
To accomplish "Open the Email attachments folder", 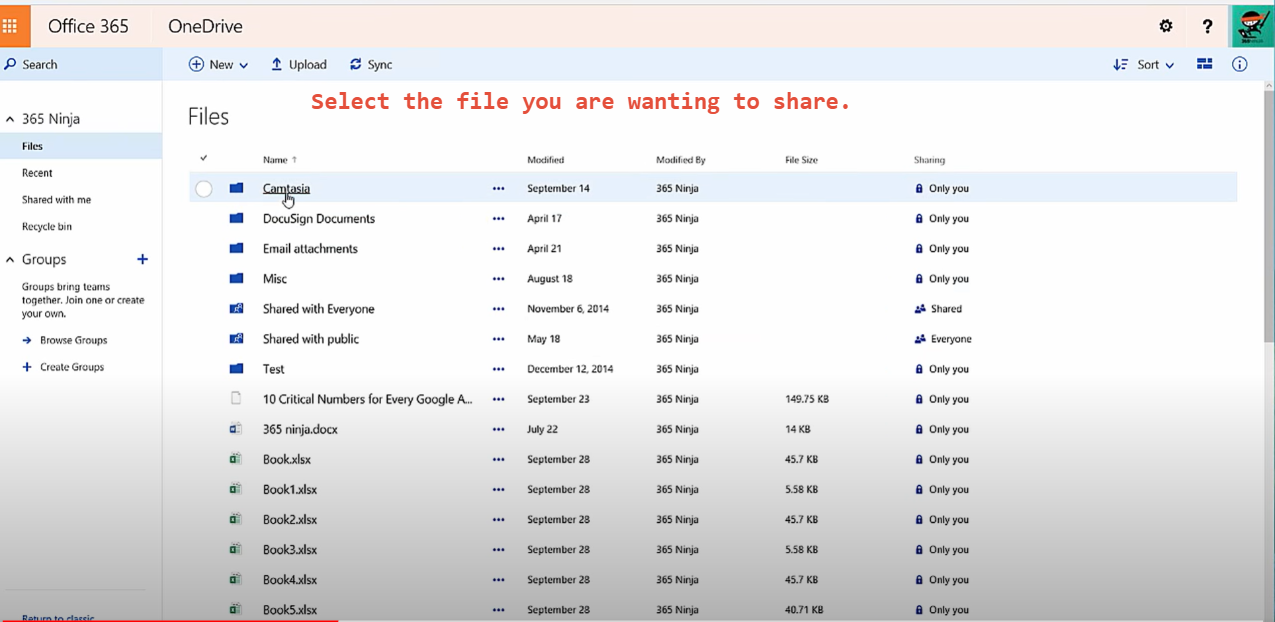I will point(310,248).
